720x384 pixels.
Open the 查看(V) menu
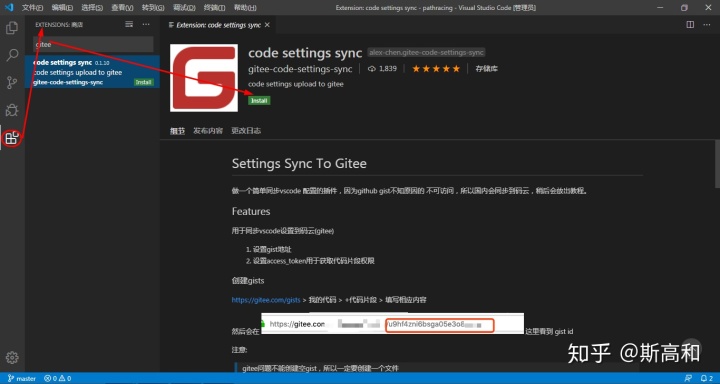[x=122, y=8]
